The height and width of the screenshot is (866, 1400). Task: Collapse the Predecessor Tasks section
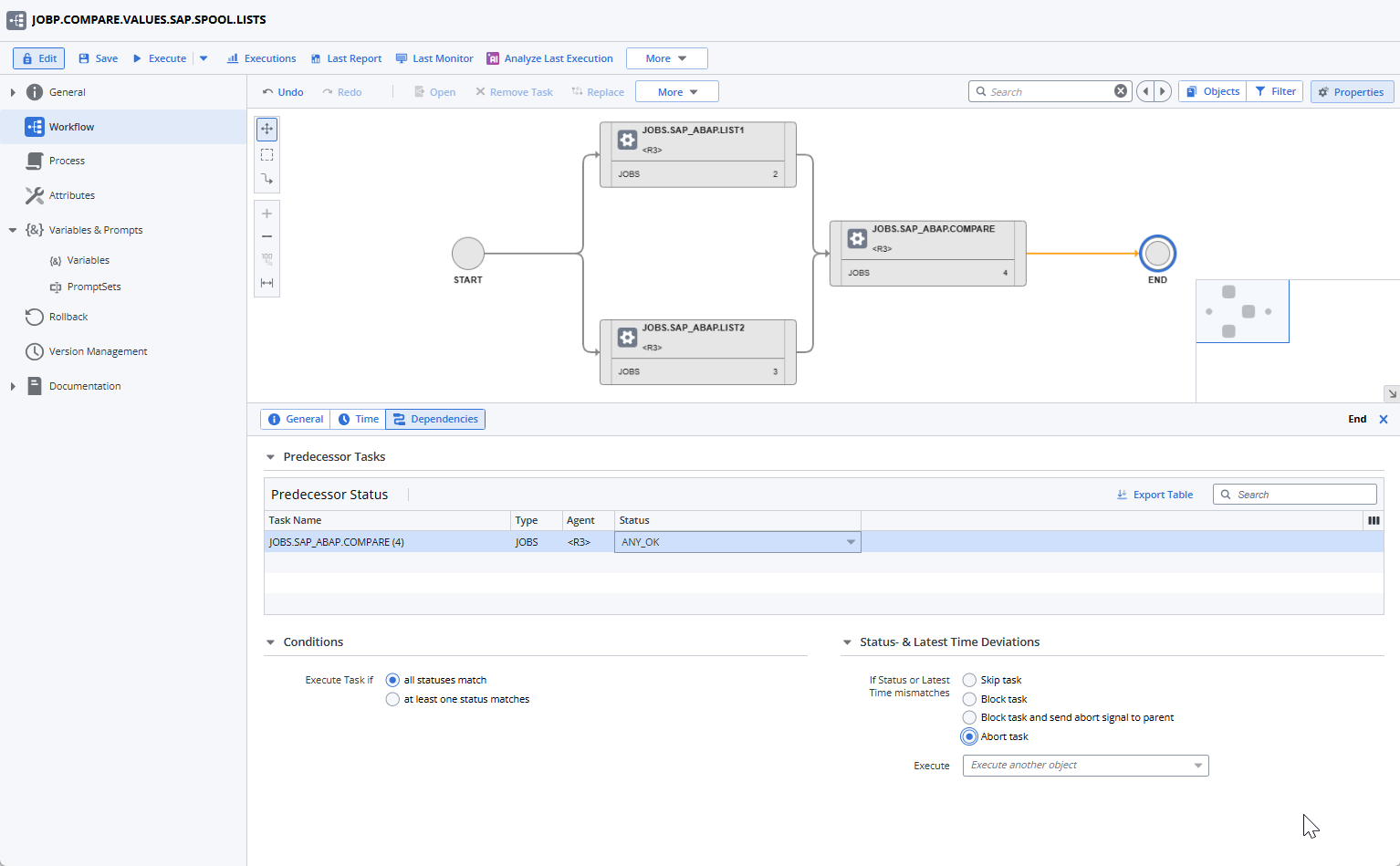pos(270,456)
